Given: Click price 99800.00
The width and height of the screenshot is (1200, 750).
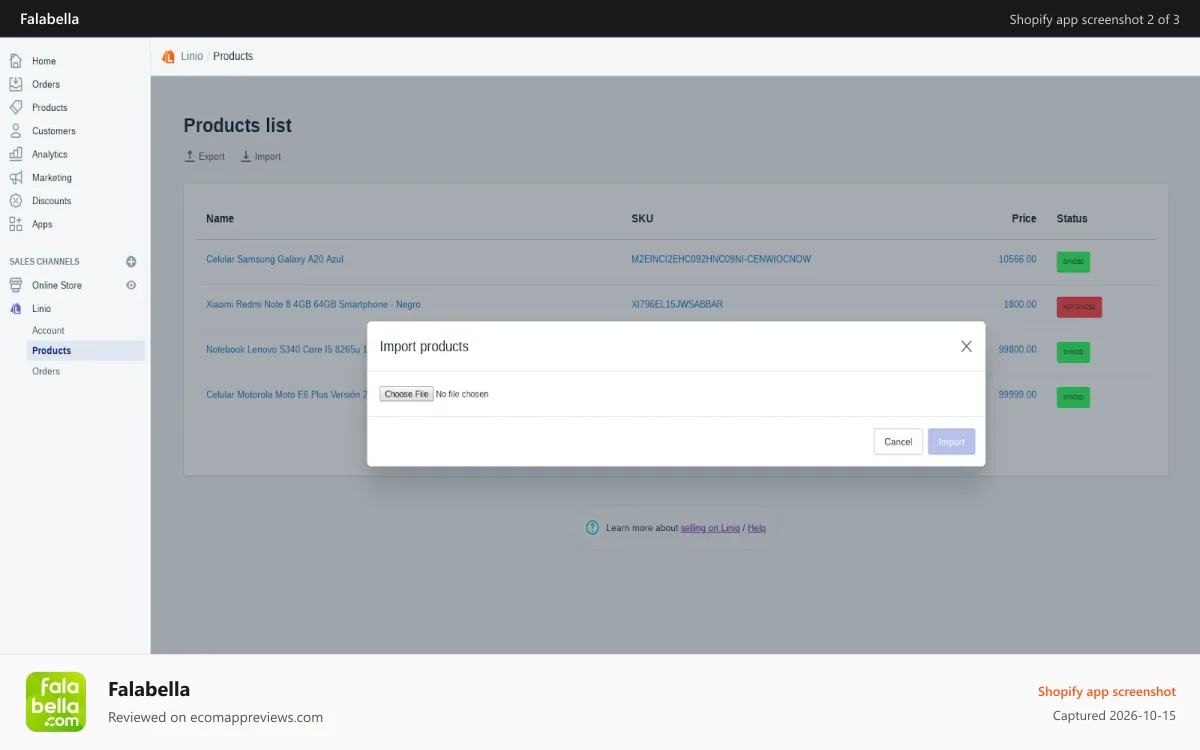Looking at the screenshot, I should coord(1017,349).
